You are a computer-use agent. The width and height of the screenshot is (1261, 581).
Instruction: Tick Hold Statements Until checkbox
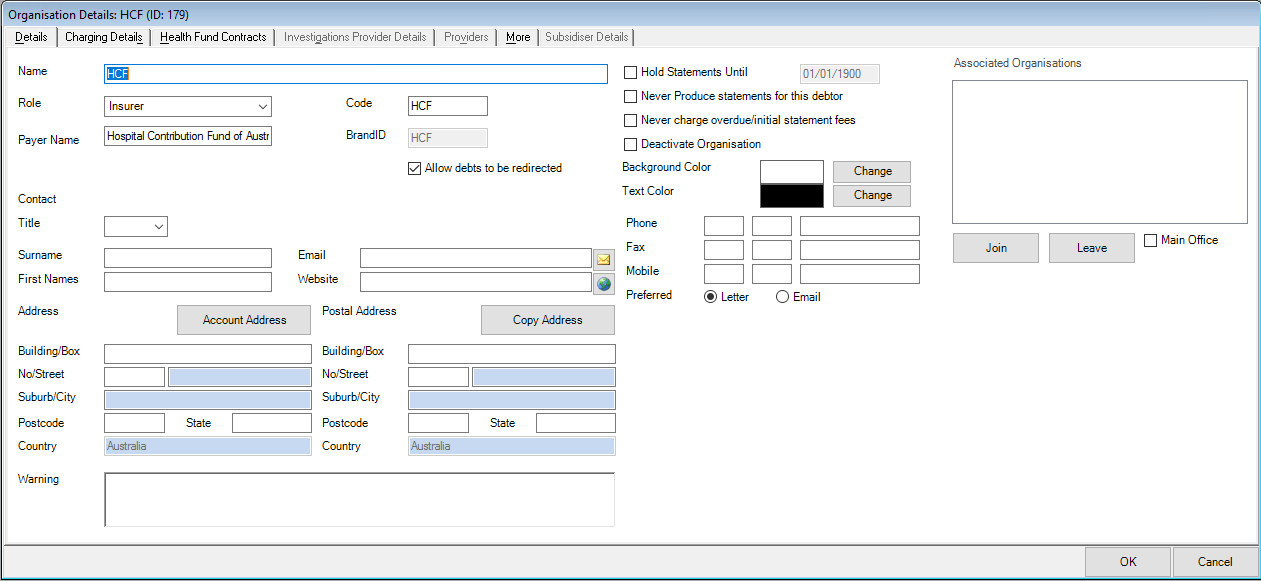coord(630,72)
